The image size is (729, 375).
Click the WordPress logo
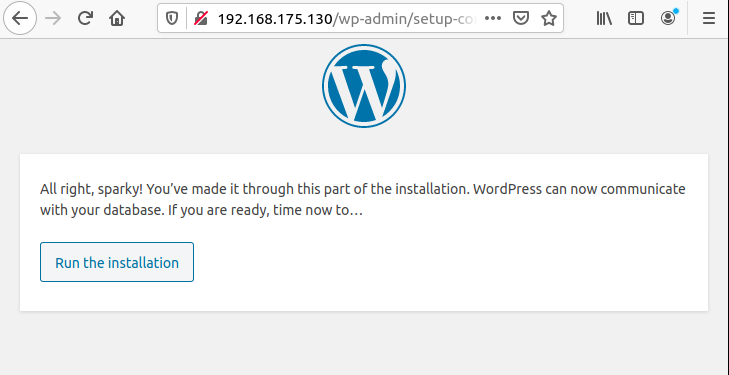(364, 86)
